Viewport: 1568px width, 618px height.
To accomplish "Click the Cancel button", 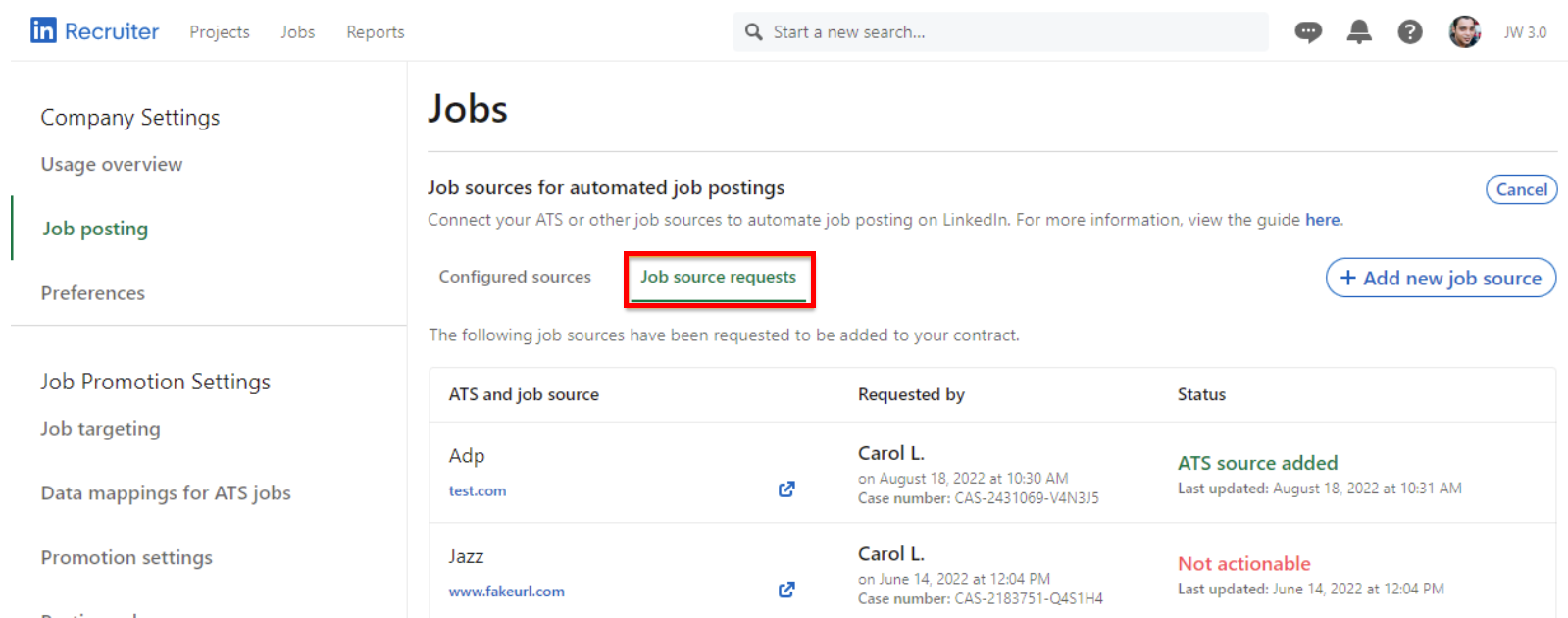I will 1522,189.
